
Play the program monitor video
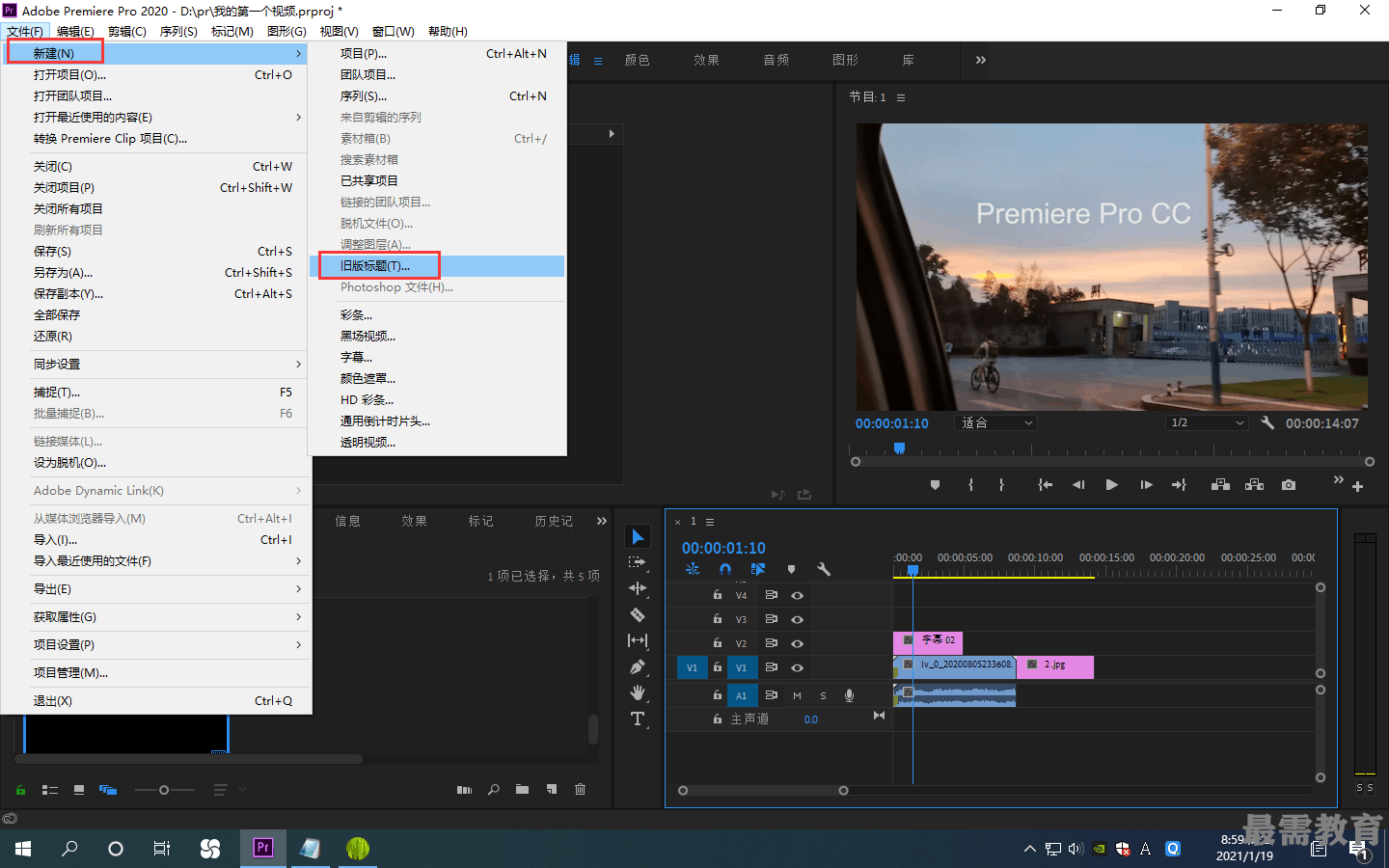point(1111,485)
